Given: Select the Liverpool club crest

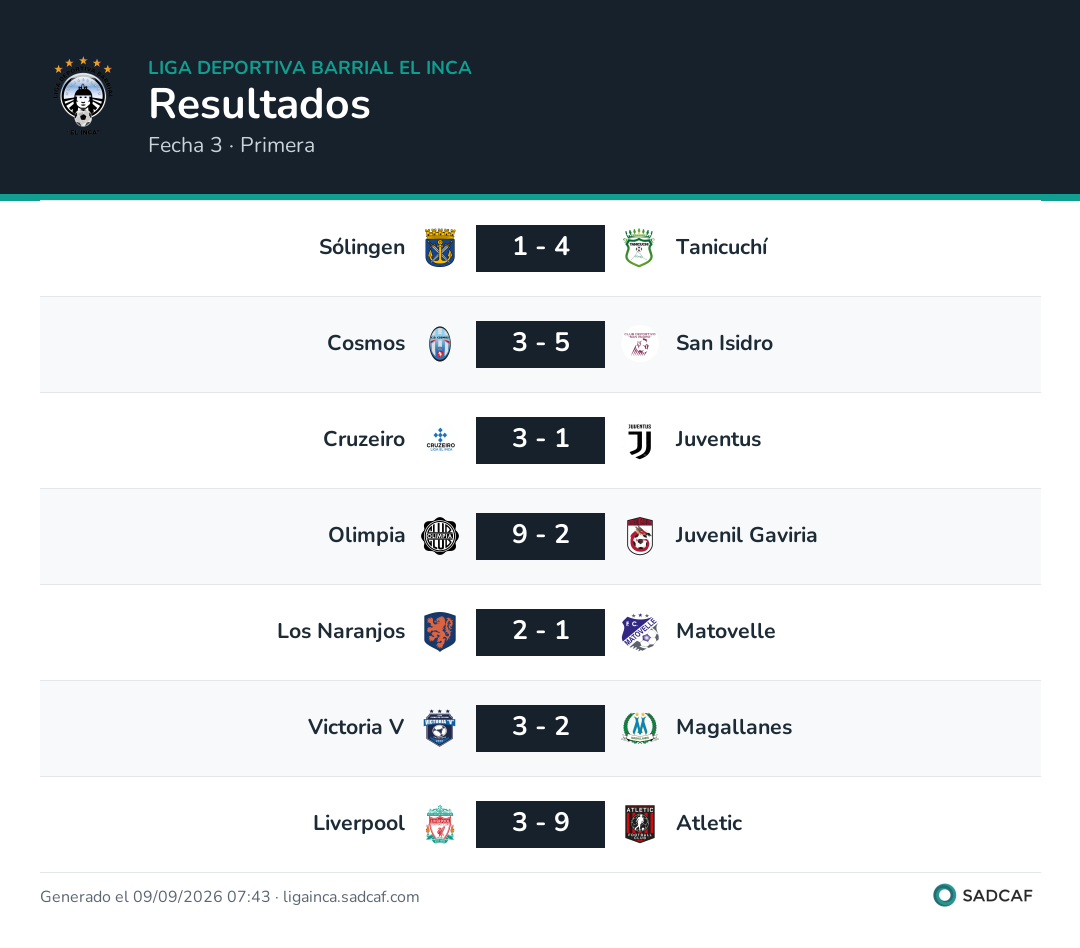Looking at the screenshot, I should [440, 824].
